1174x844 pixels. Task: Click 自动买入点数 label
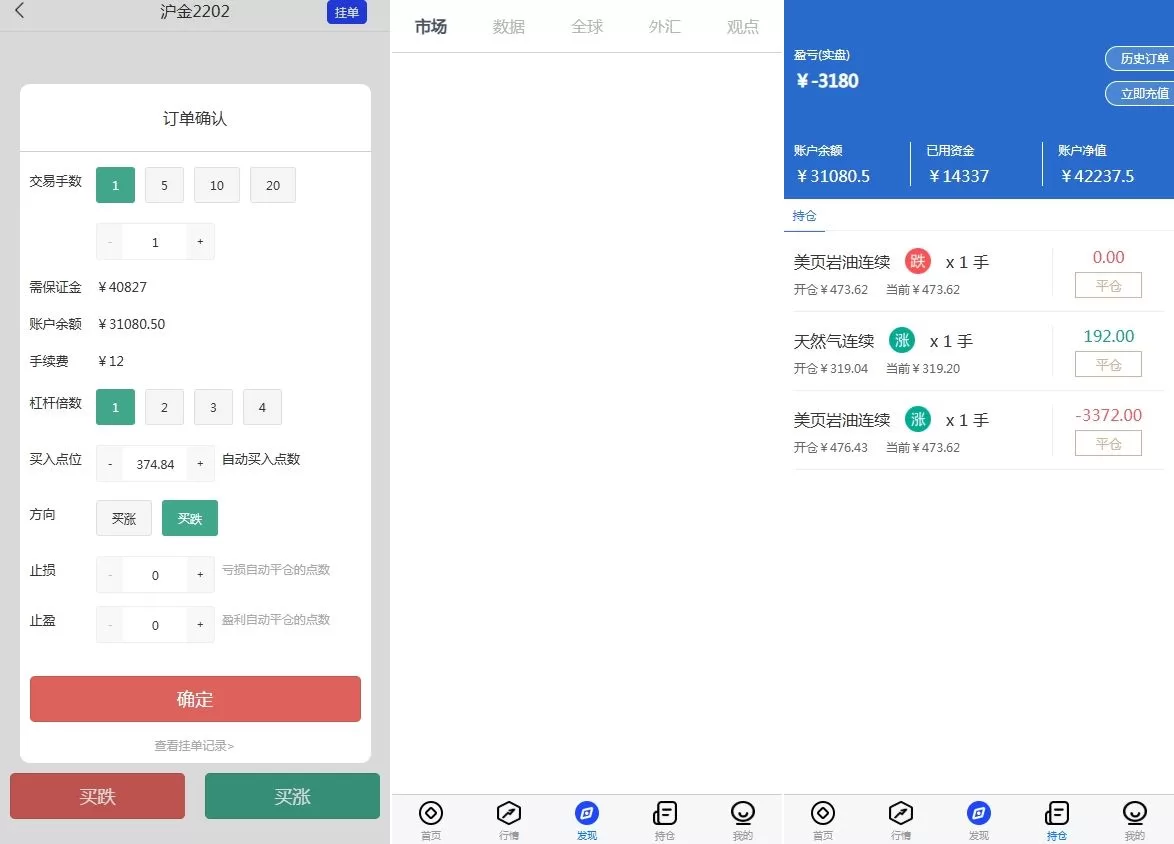pos(261,459)
